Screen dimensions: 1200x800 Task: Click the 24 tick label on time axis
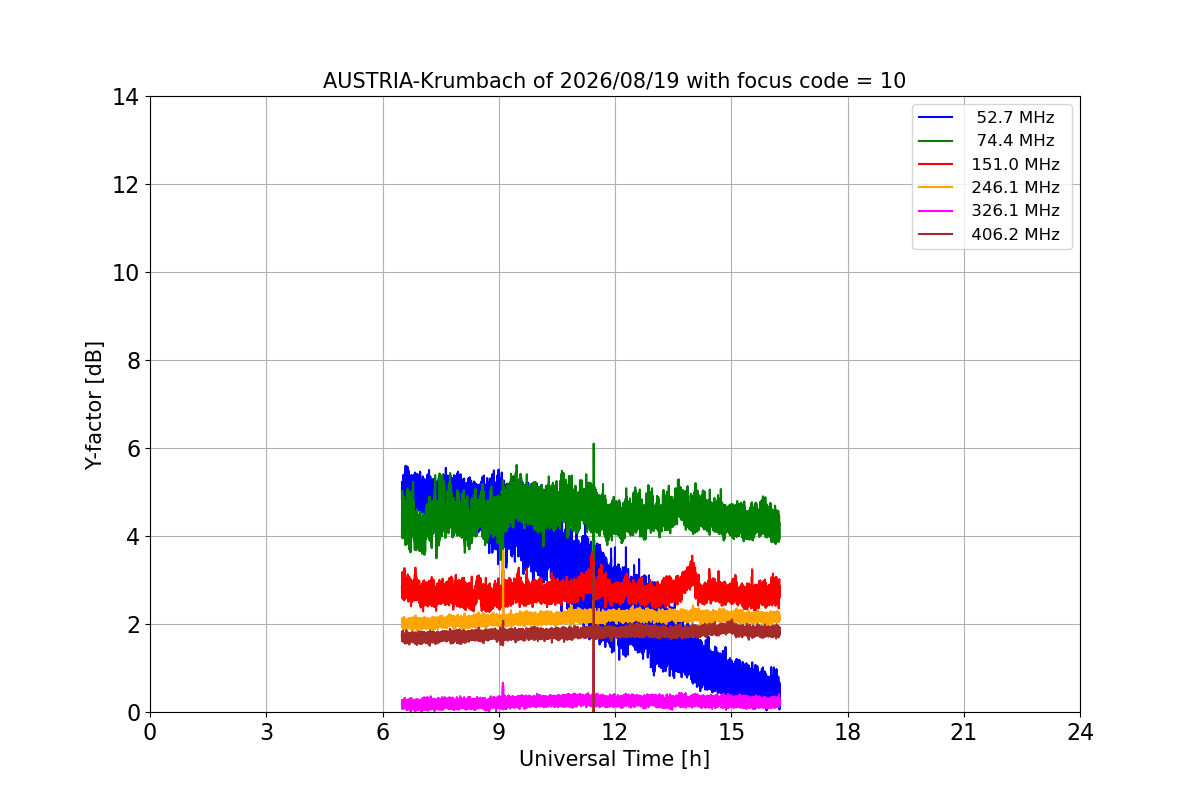[1080, 732]
